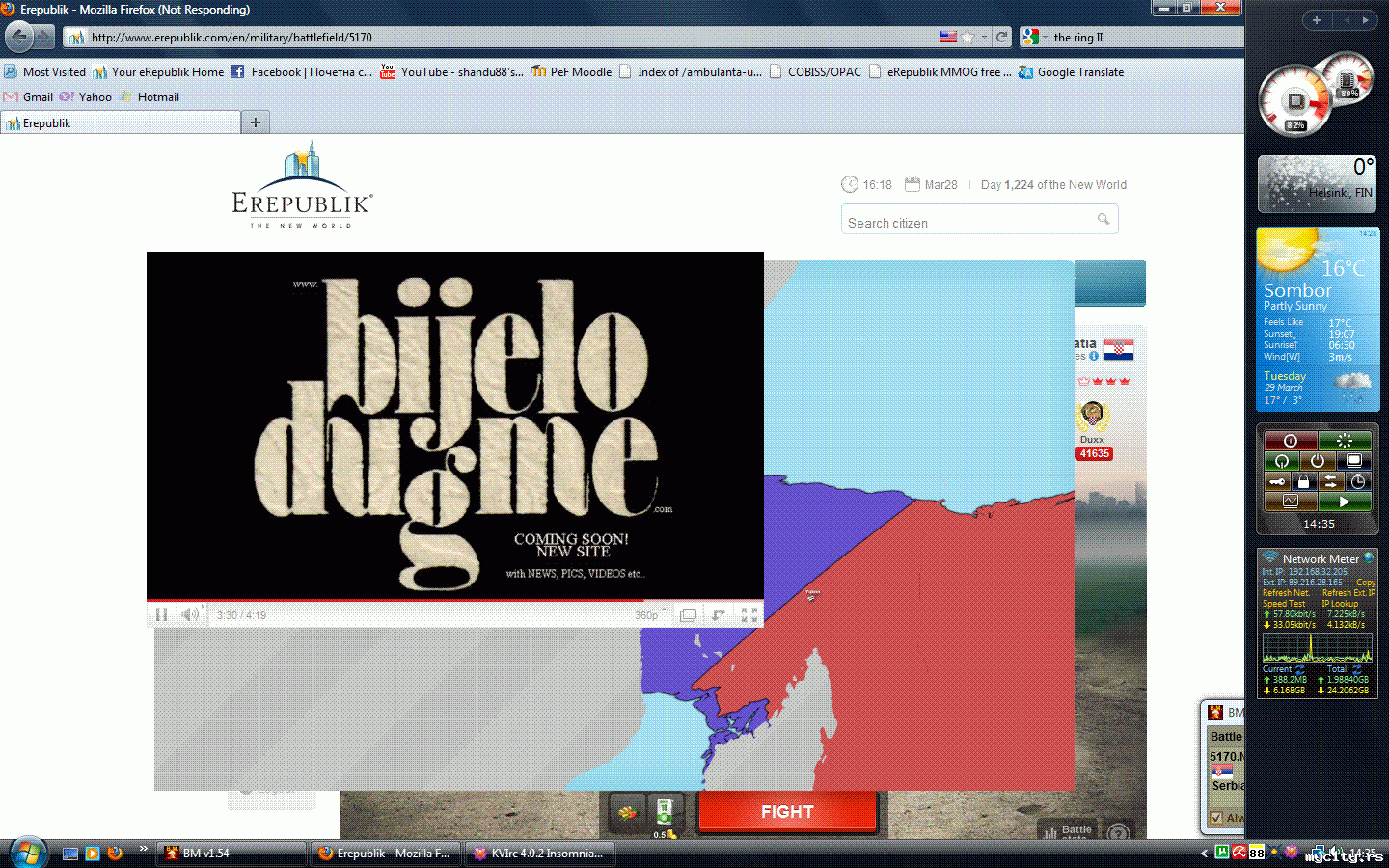Click the CPU meter gadget dial
Screen dimensions: 1389x868
click(1295, 100)
